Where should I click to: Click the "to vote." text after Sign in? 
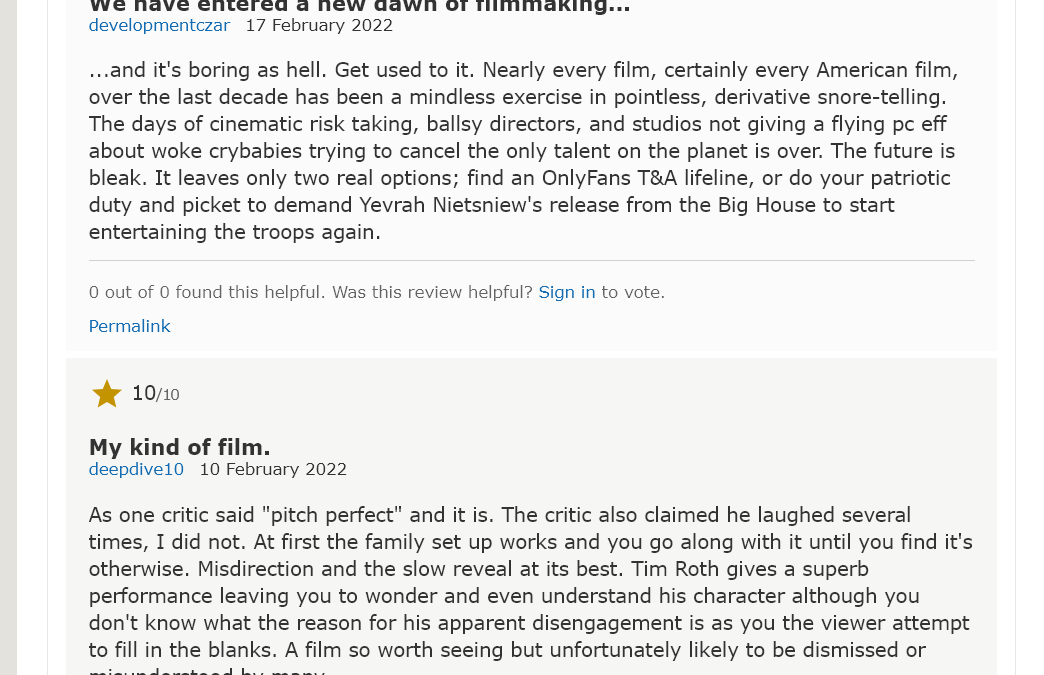coord(633,292)
